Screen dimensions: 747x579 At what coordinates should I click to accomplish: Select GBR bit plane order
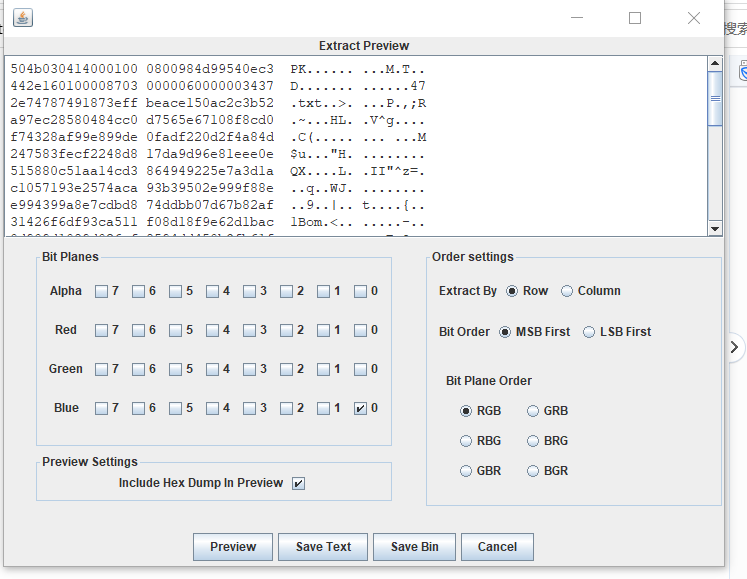(x=466, y=471)
